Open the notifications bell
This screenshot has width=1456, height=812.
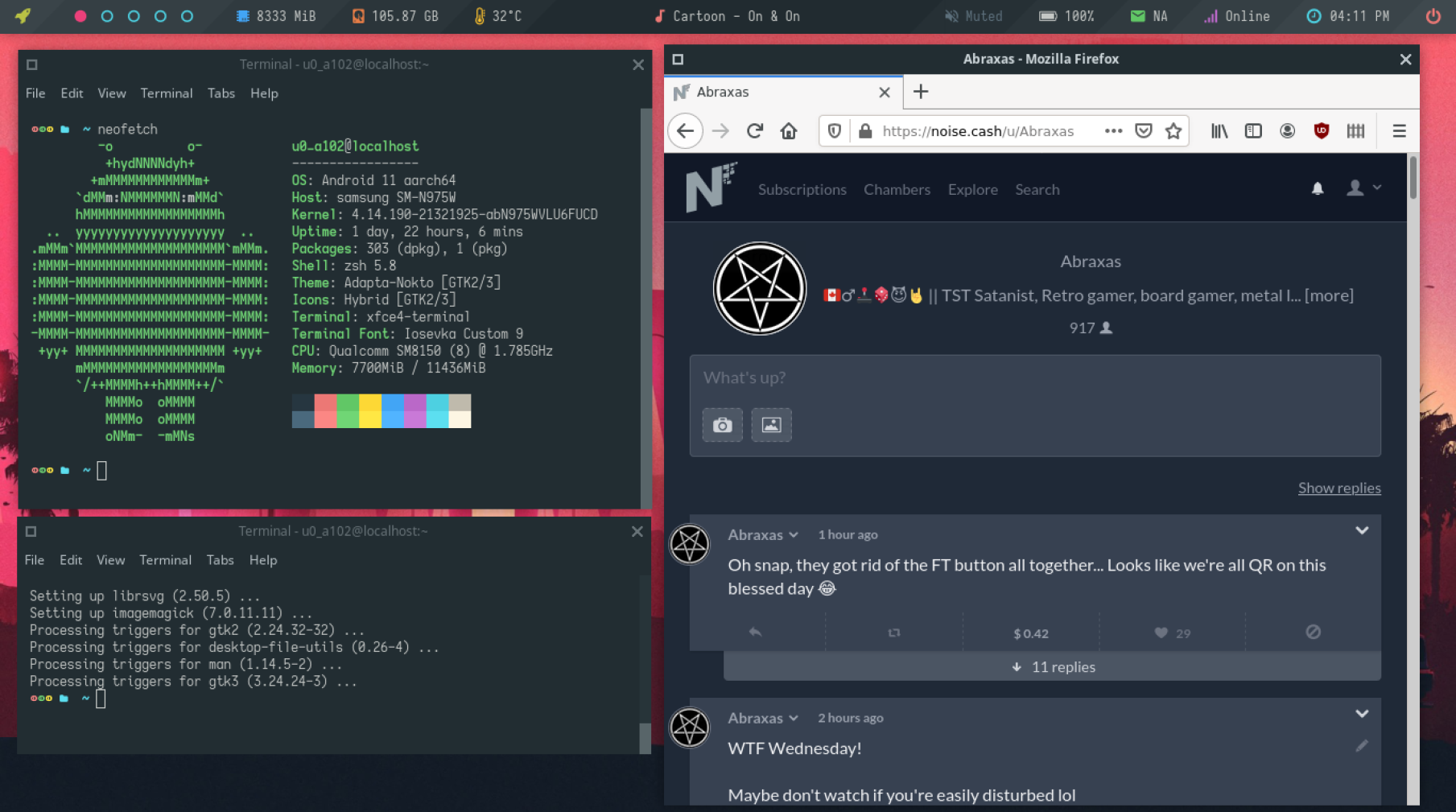(1318, 188)
